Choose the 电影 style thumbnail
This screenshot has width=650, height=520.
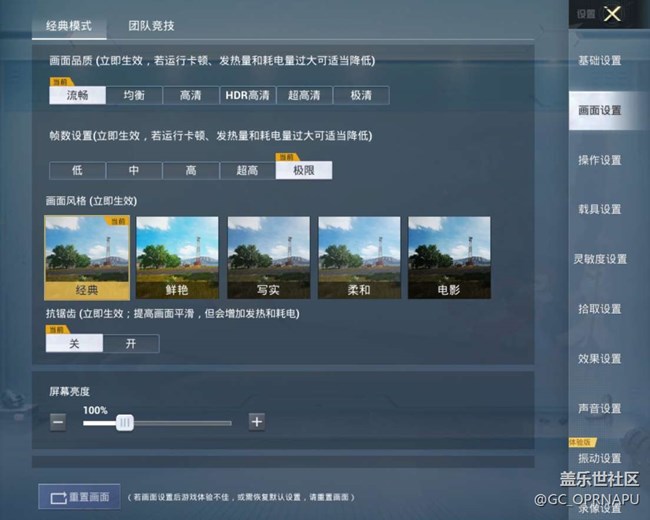pos(449,258)
